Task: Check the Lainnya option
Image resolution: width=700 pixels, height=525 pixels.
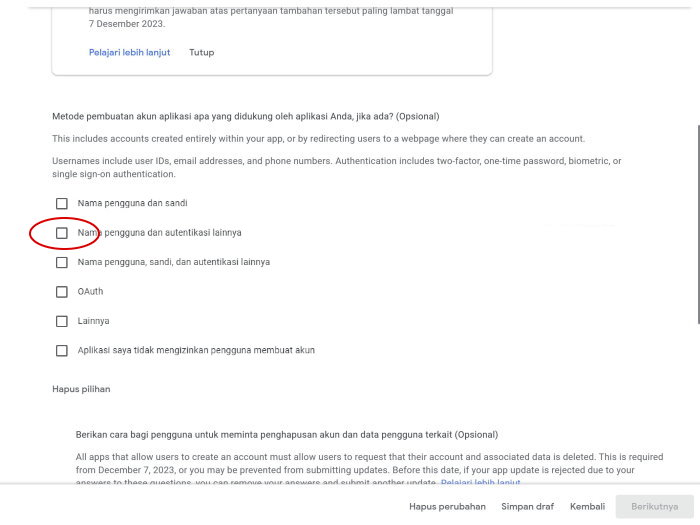Action: 62,321
